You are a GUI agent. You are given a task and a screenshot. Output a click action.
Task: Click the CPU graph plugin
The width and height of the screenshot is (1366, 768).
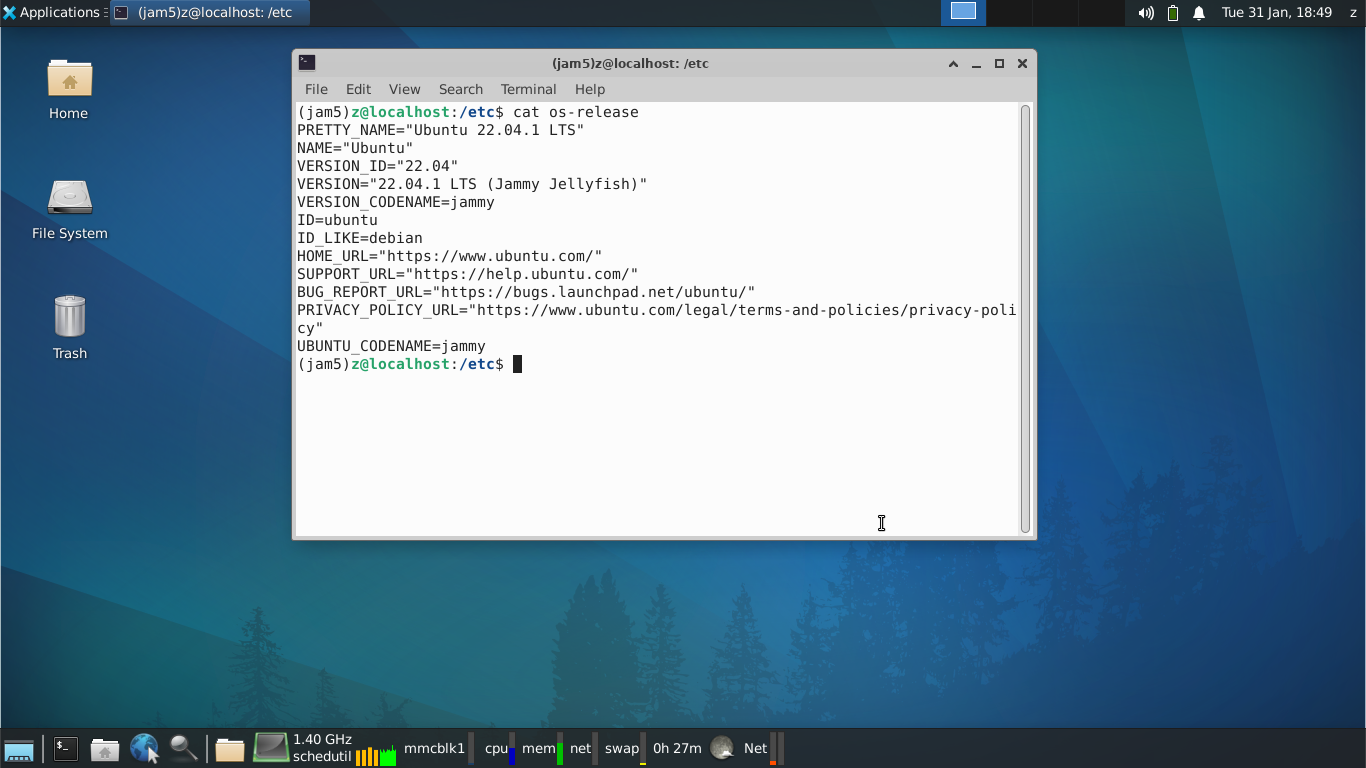(x=376, y=756)
